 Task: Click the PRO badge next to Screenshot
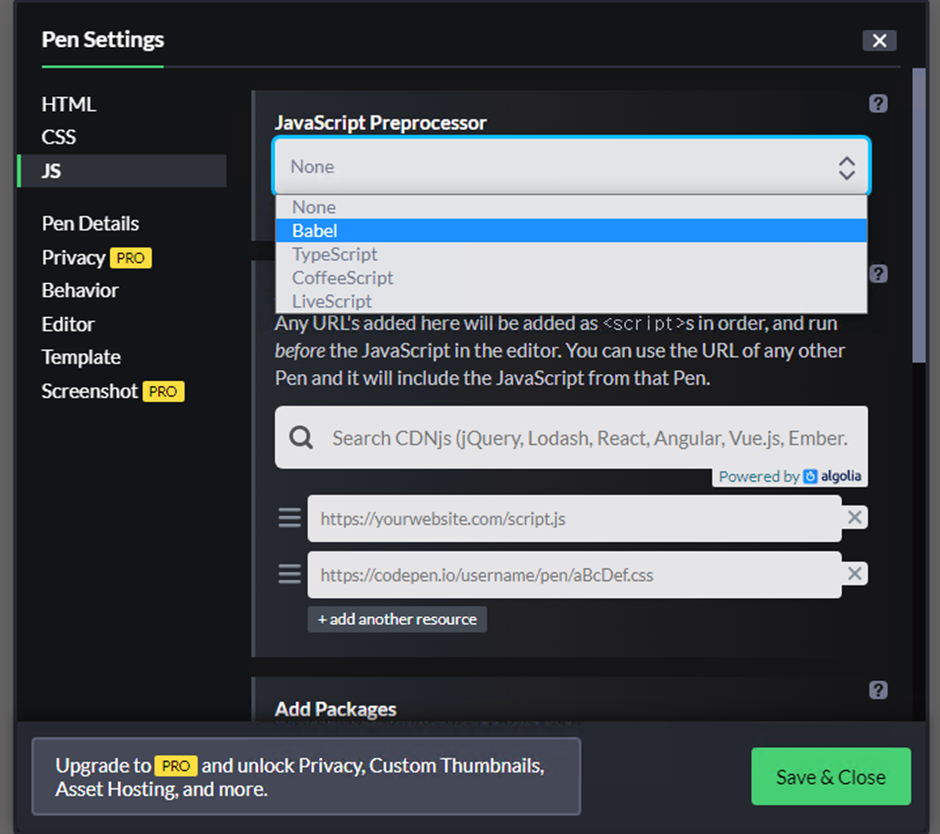(x=163, y=392)
